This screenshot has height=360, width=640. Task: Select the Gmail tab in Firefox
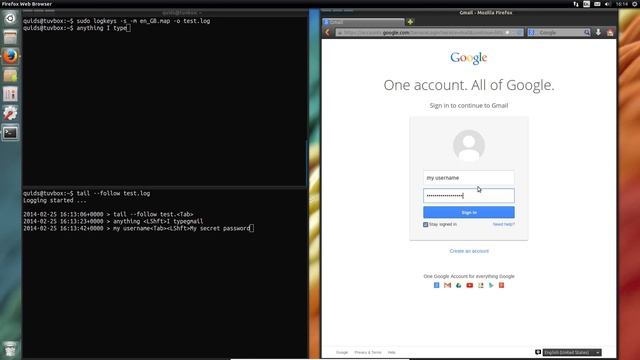(x=362, y=22)
